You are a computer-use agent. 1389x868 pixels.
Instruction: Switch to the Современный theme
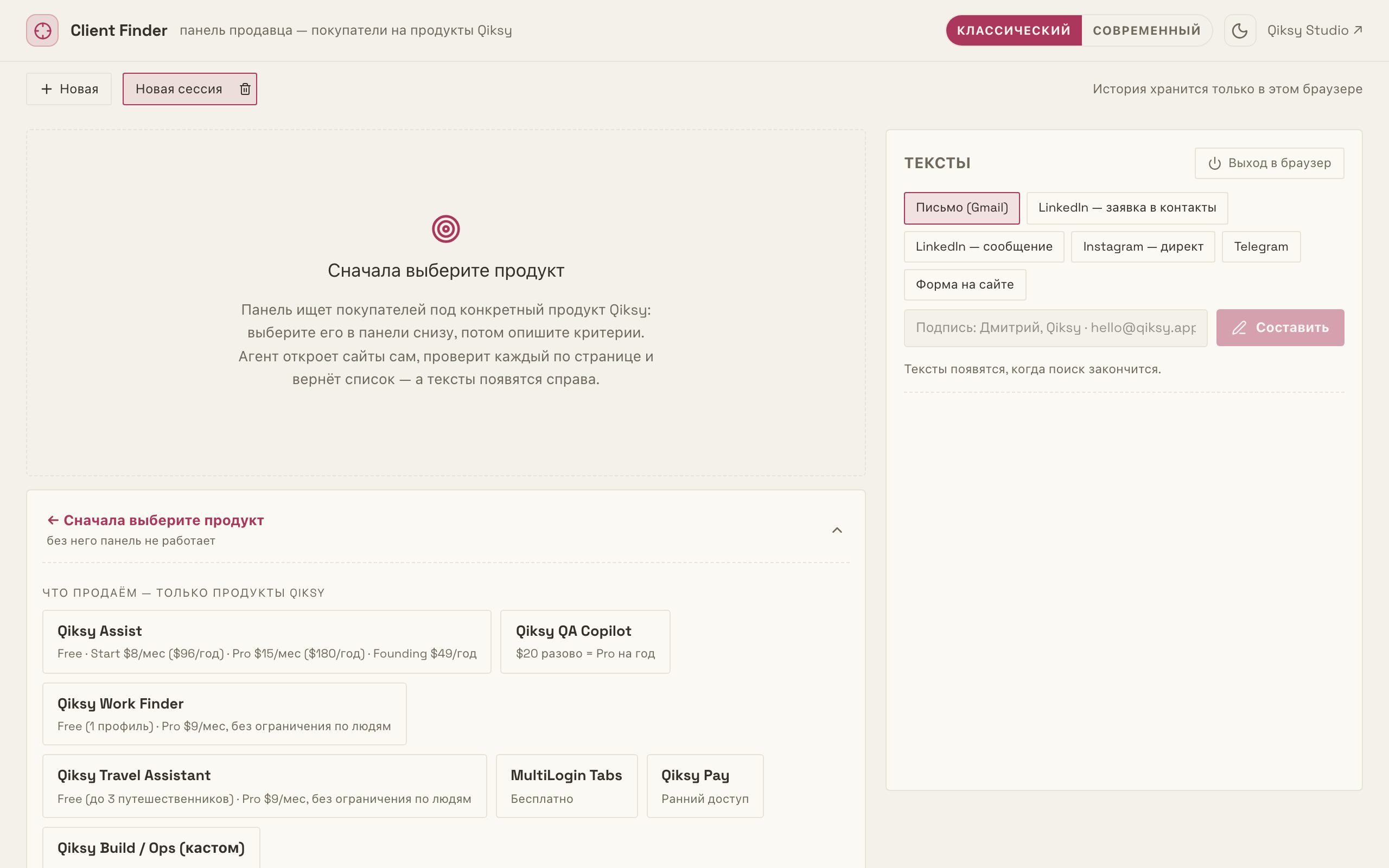click(1146, 30)
